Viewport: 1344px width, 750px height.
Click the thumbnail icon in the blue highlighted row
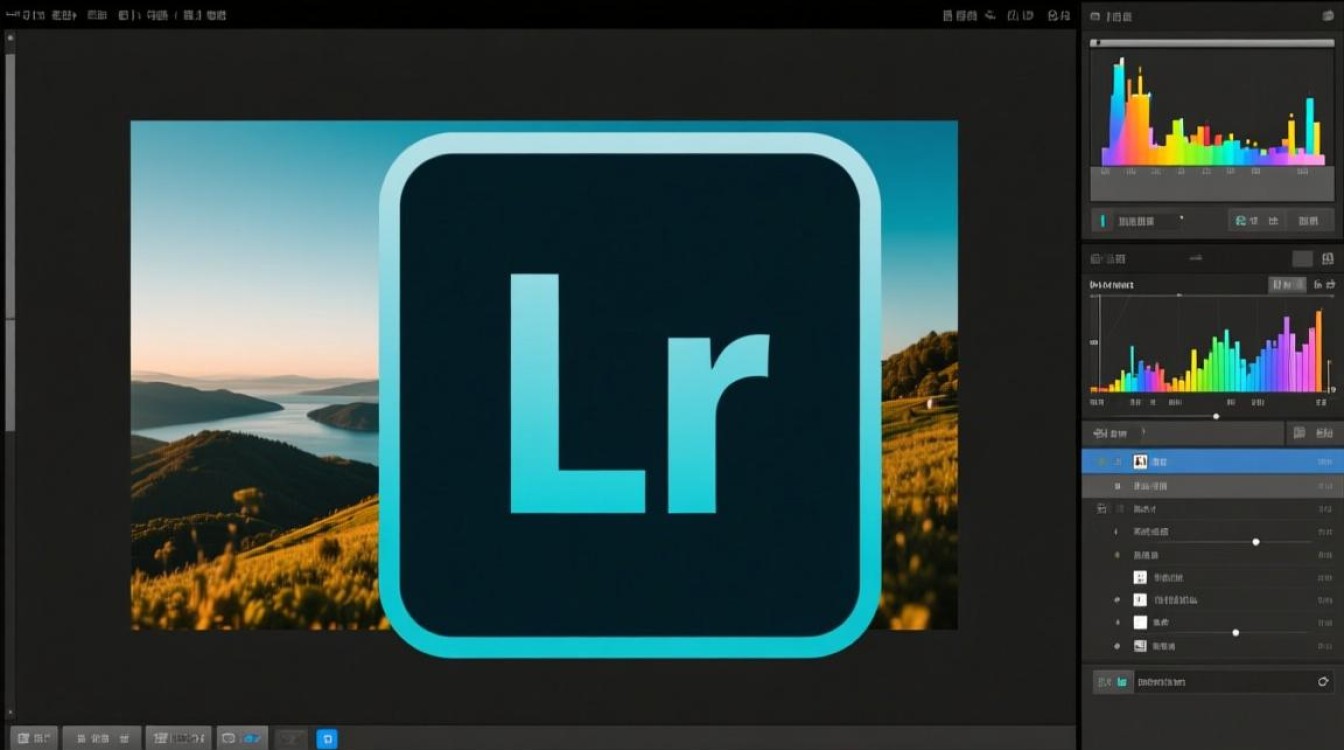tap(1140, 462)
